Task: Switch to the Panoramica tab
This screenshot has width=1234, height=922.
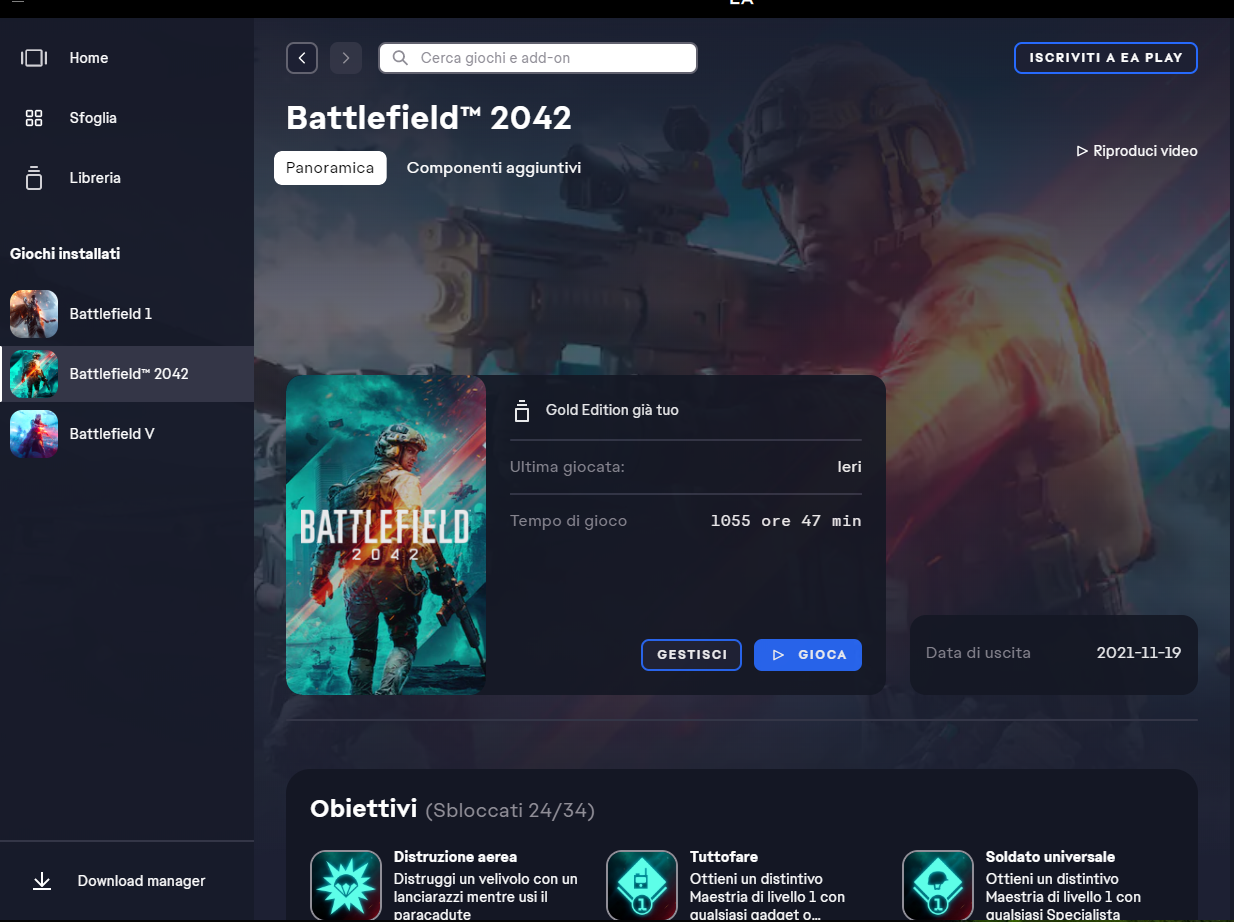Action: click(x=330, y=168)
